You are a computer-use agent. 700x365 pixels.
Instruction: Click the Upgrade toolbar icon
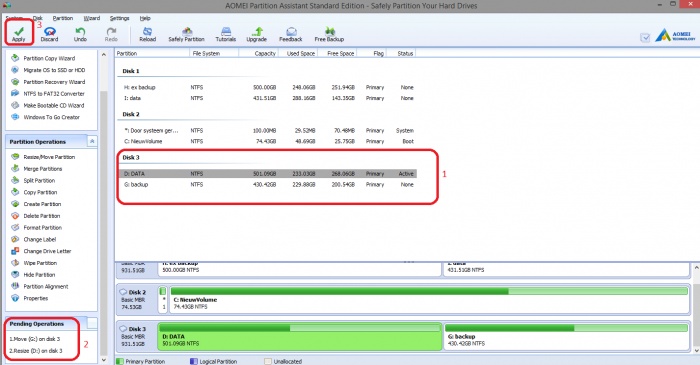[257, 34]
